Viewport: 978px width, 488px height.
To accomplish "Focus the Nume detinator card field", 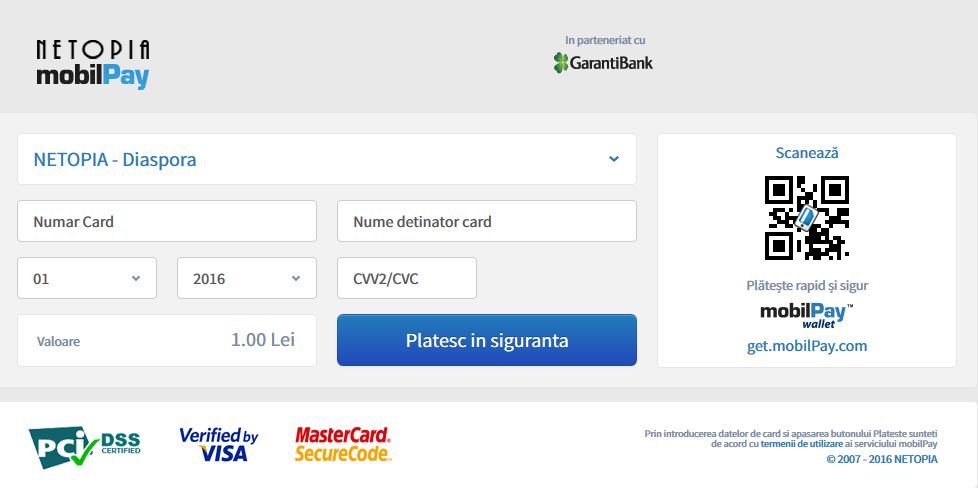I will click(487, 221).
